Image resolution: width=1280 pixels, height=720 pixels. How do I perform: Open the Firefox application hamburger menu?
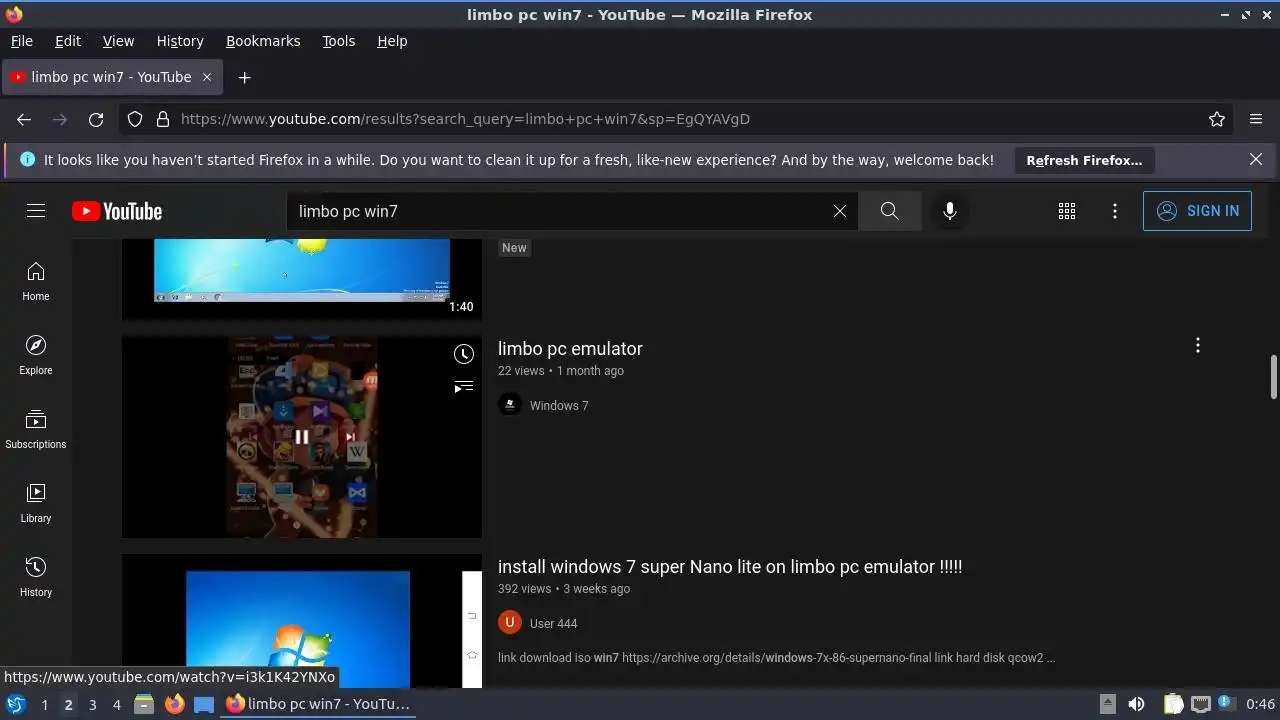coord(1256,119)
